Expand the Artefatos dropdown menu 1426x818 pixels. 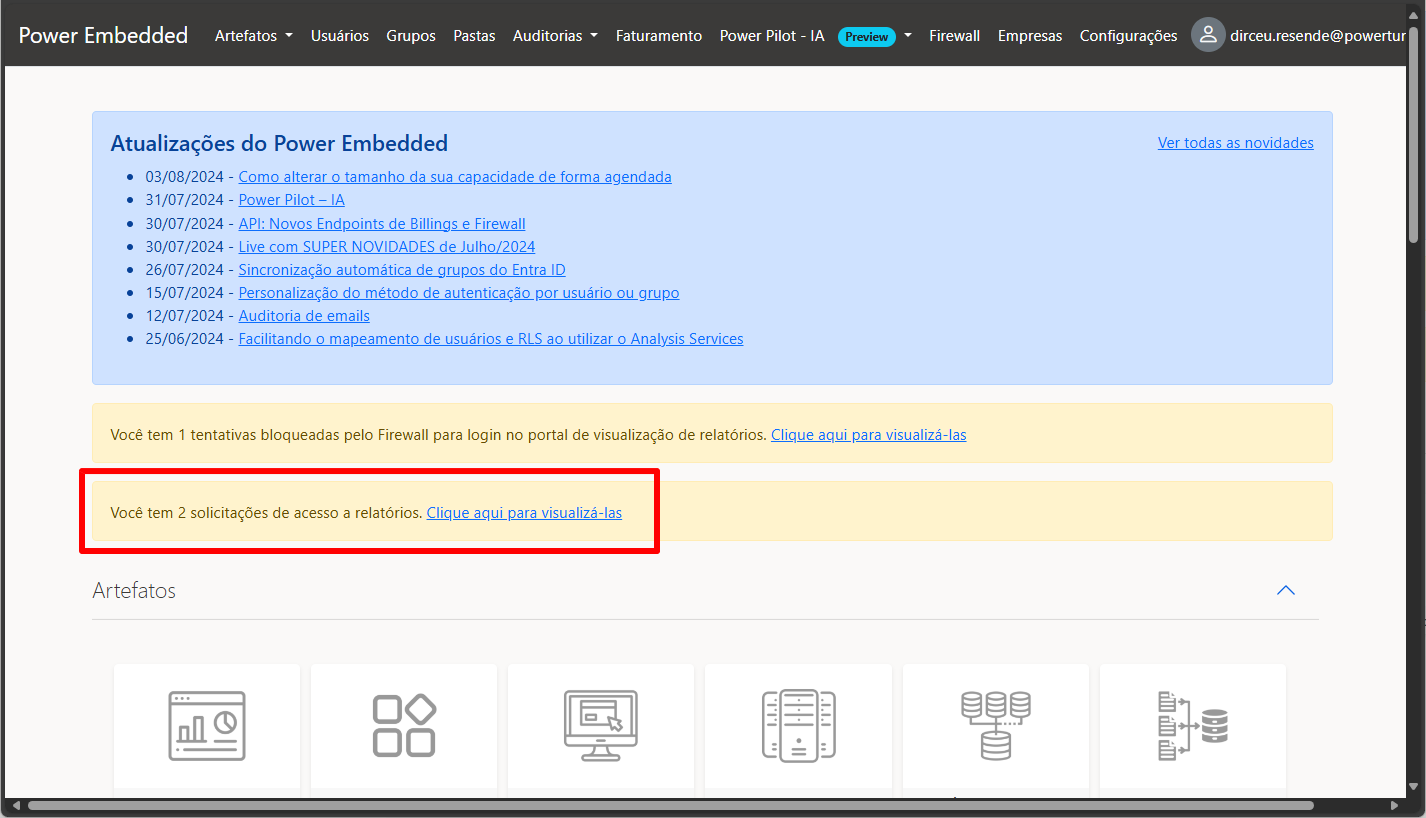[x=253, y=35]
